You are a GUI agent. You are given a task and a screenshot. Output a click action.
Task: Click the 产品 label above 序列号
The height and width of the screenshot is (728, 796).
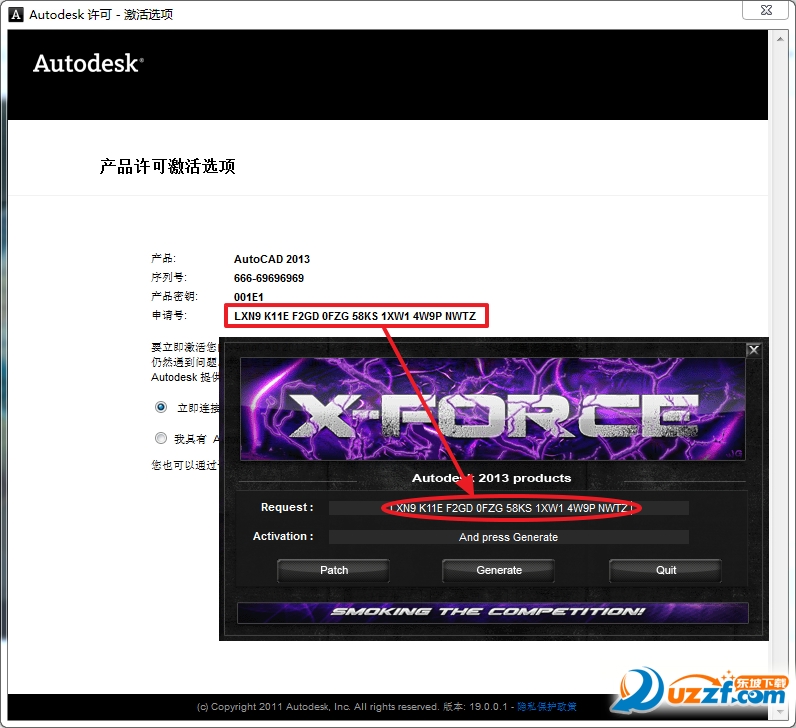point(163,258)
